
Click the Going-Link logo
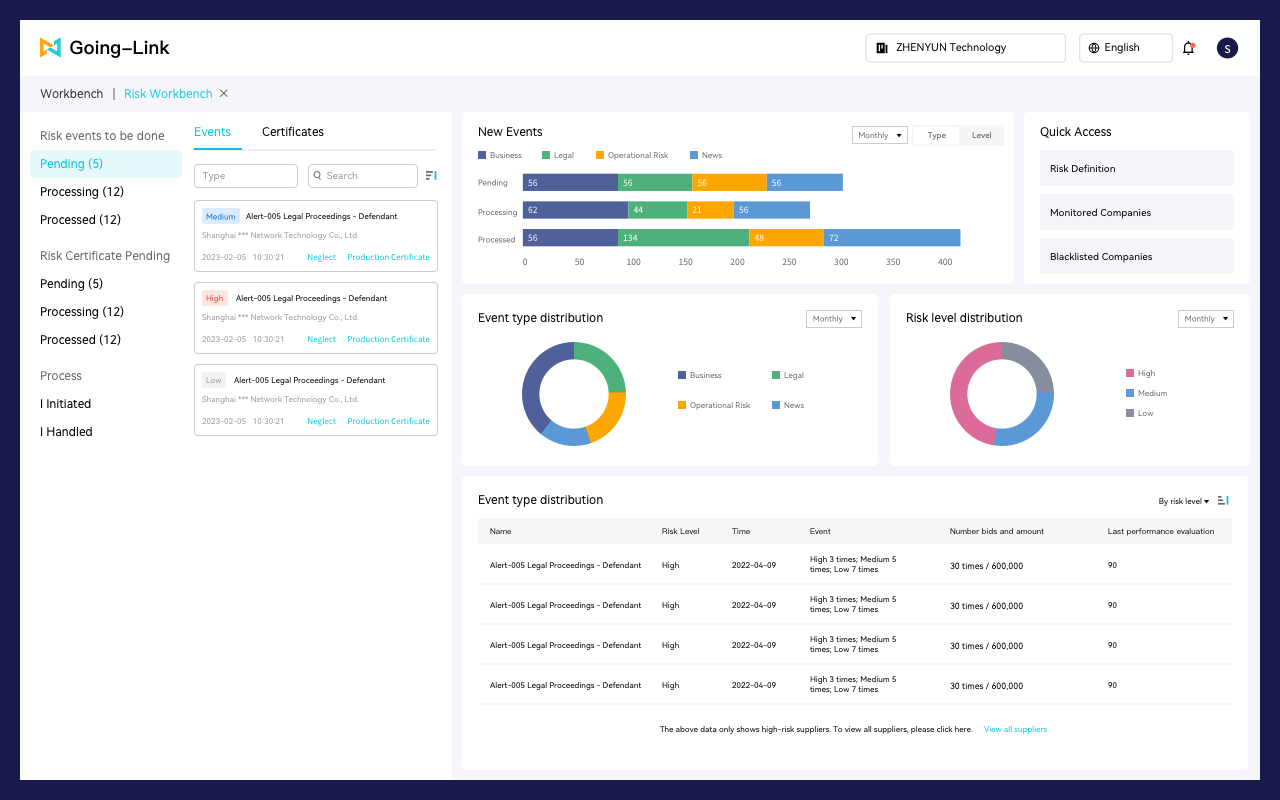pyautogui.click(x=105, y=47)
